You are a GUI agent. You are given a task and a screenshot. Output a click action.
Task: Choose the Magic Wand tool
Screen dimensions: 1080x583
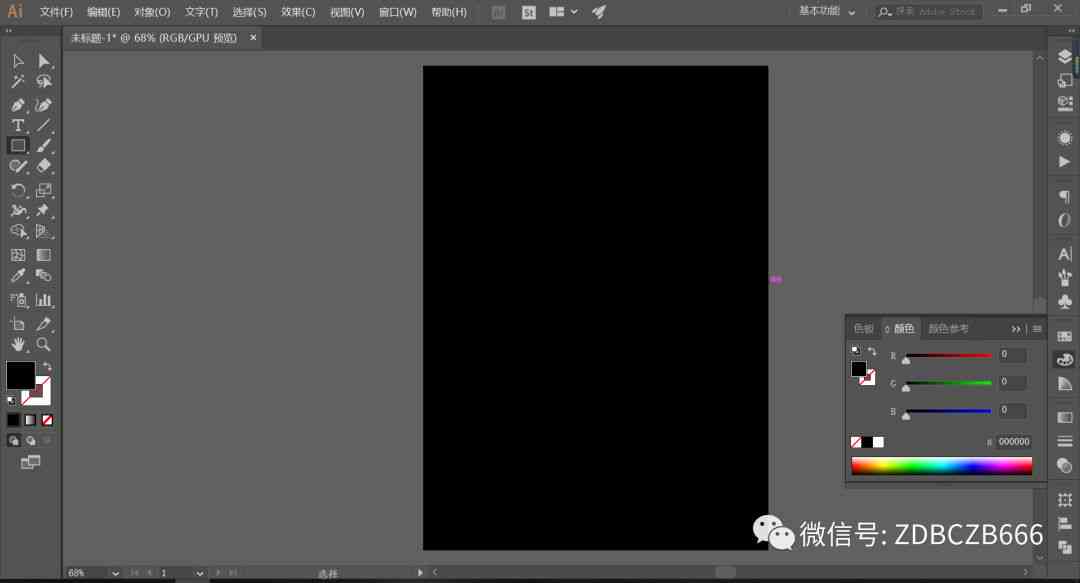[x=18, y=81]
